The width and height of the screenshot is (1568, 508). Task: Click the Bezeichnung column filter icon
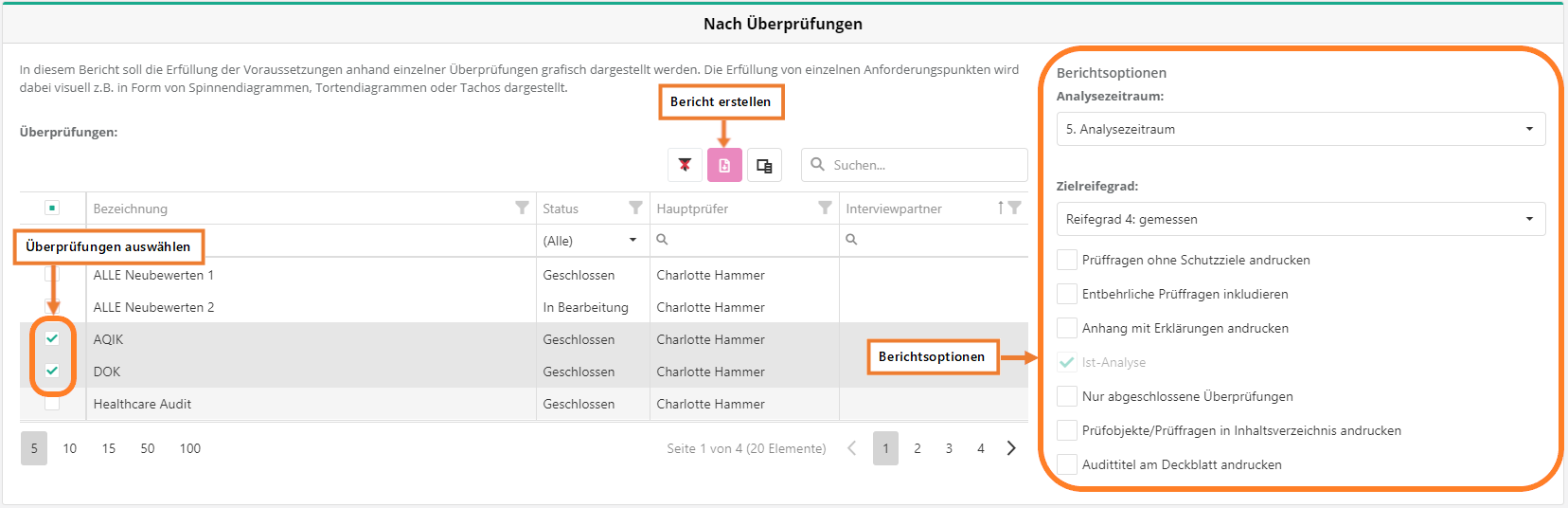point(522,208)
